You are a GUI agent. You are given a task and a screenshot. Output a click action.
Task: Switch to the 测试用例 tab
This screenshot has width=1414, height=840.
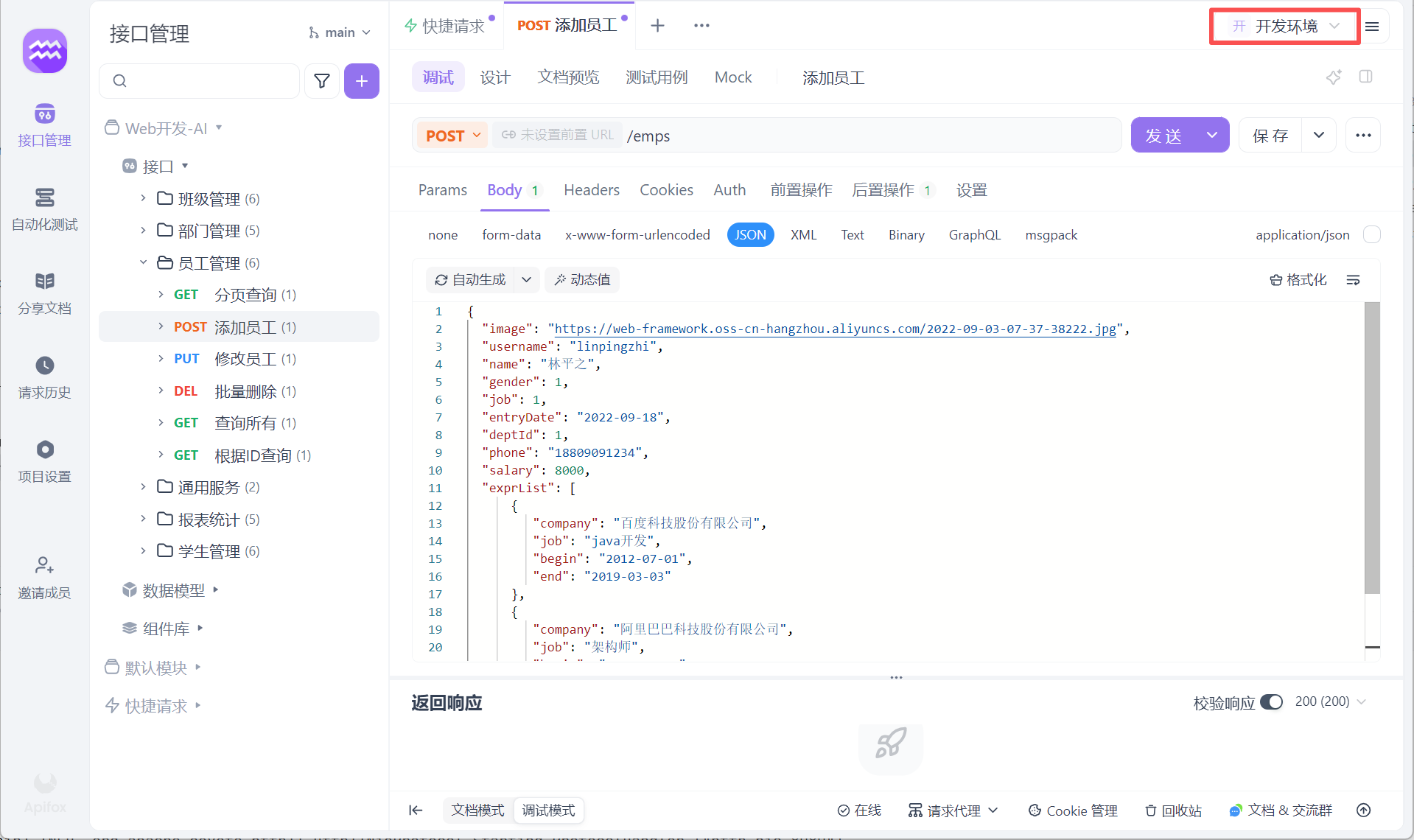657,77
